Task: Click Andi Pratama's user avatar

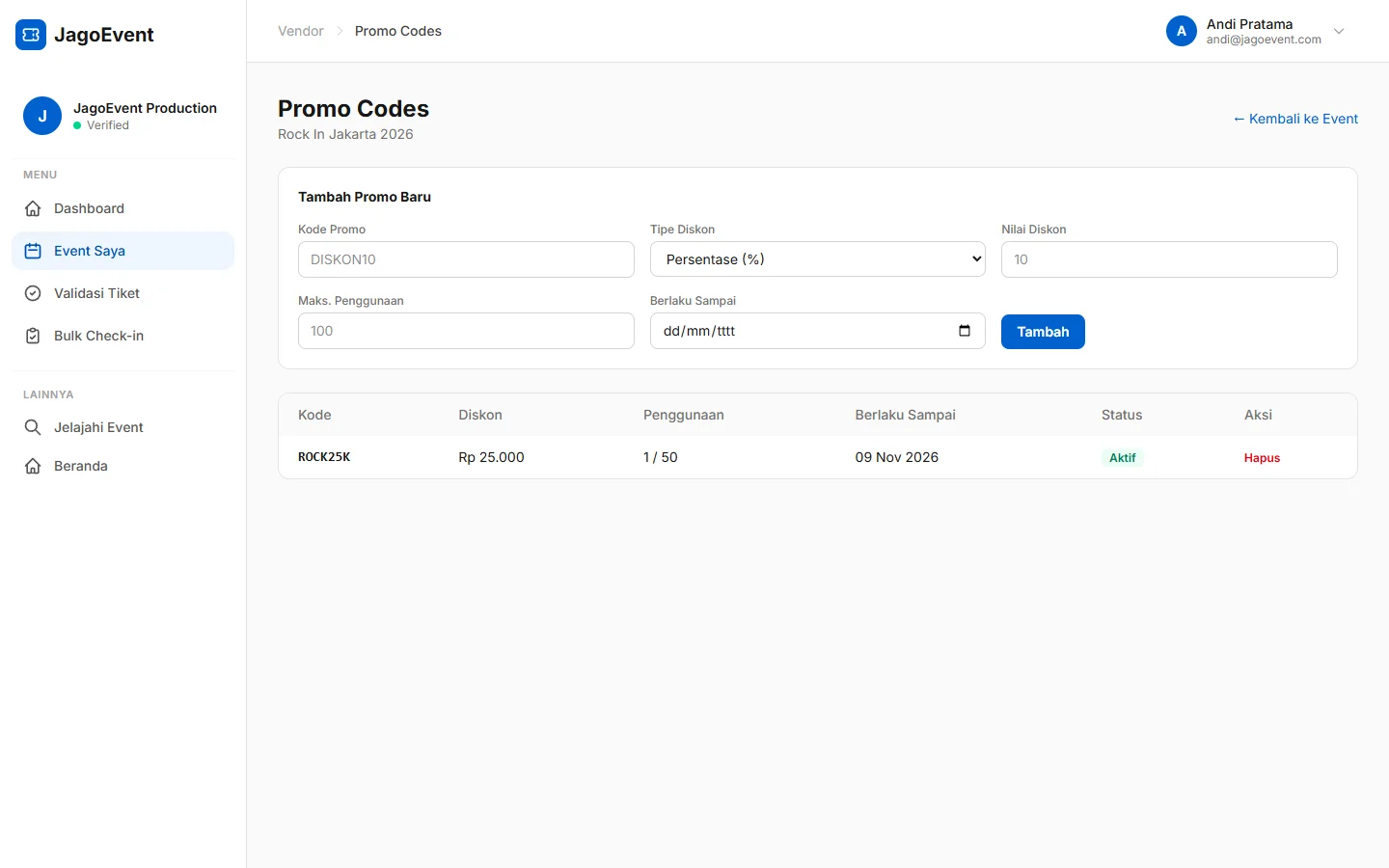Action: point(1182,31)
